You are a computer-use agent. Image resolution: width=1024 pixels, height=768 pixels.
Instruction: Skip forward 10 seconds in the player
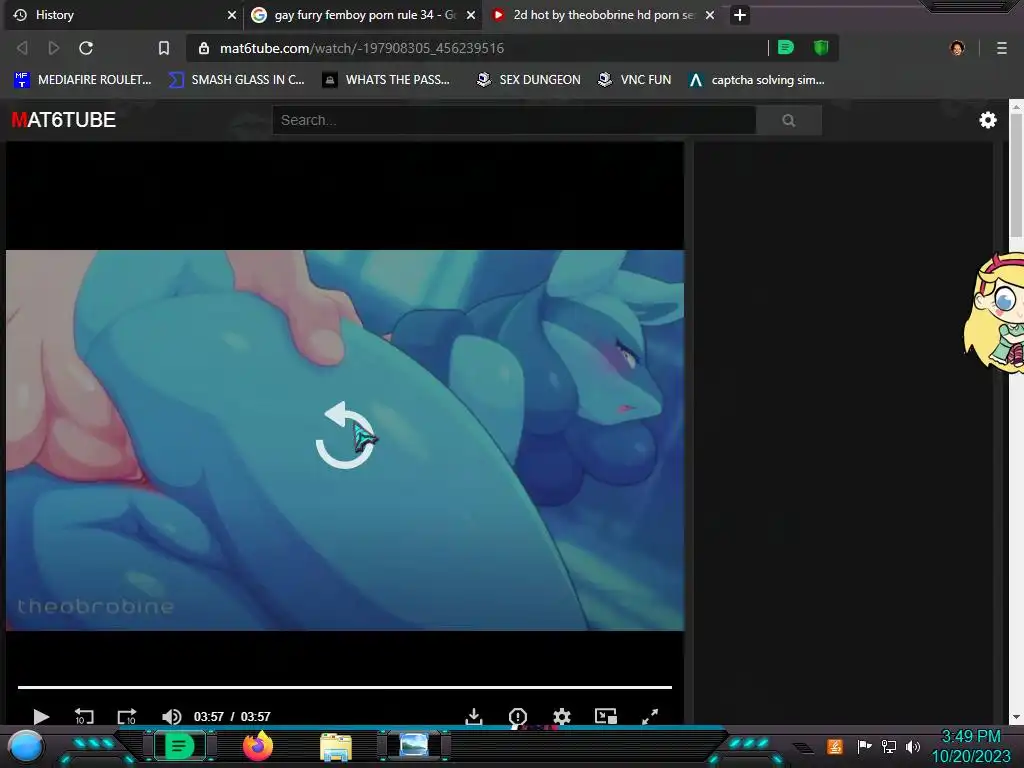click(127, 716)
